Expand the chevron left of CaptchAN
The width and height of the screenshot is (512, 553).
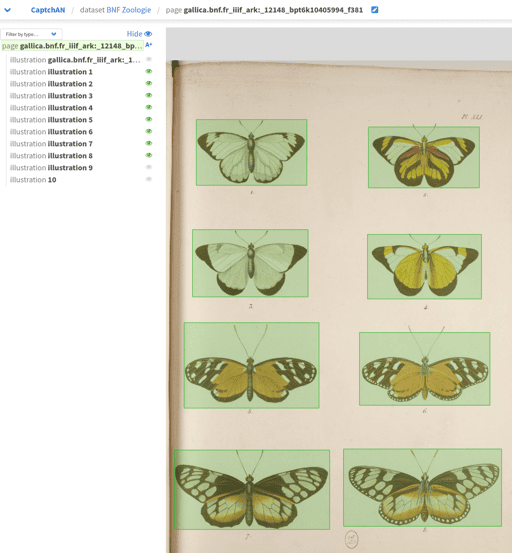point(7,10)
